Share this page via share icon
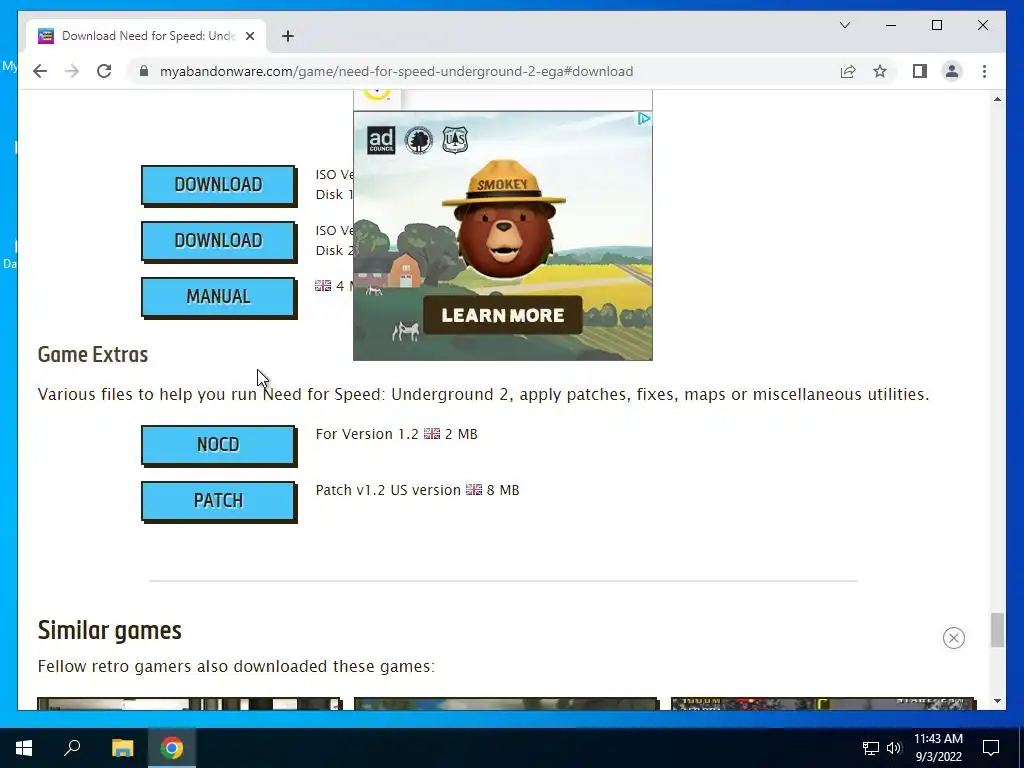The image size is (1024, 768). (848, 71)
